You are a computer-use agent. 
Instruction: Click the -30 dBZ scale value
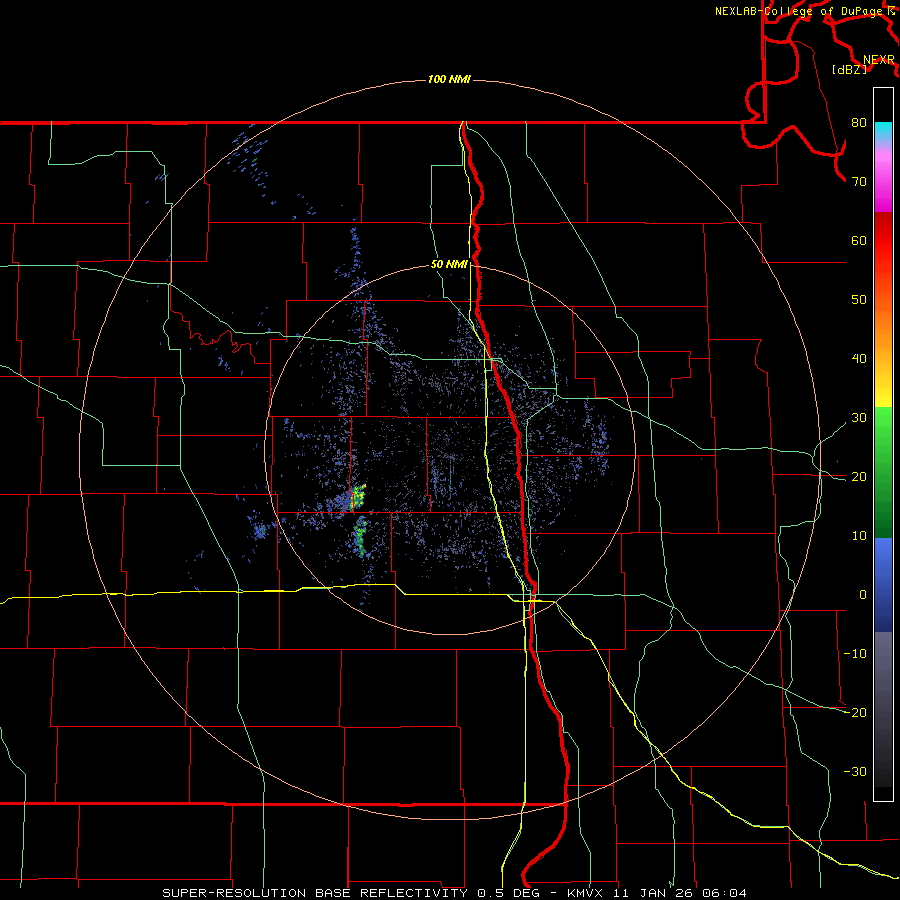(855, 772)
